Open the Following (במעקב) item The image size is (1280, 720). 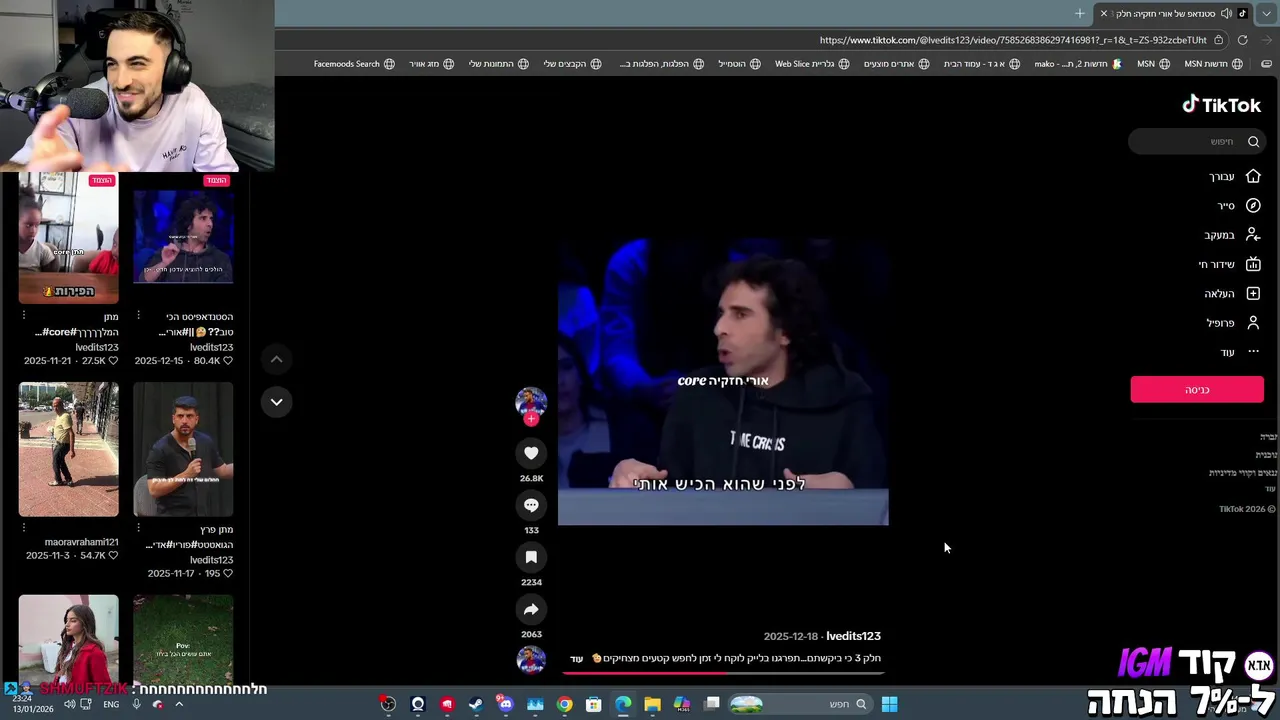(1232, 235)
